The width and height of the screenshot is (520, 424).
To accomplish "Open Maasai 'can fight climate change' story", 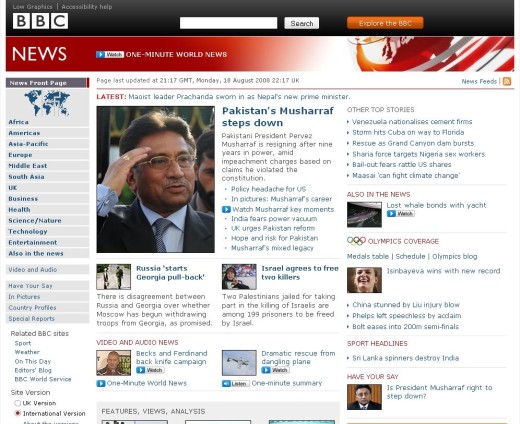I will click(x=406, y=176).
